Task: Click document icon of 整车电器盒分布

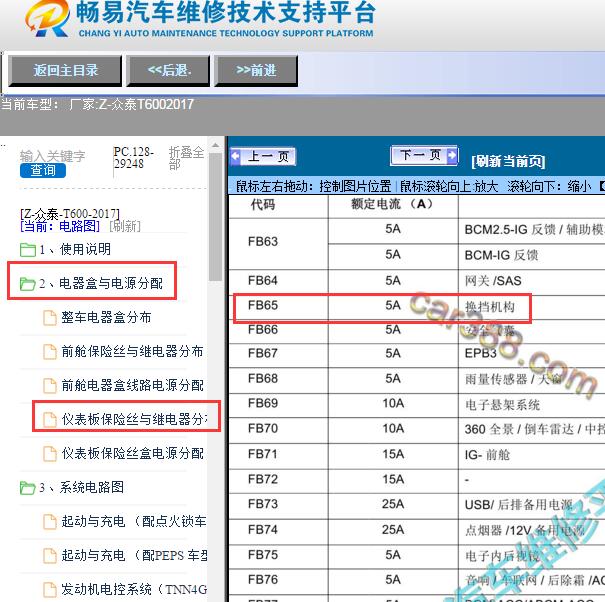Action: (50, 318)
